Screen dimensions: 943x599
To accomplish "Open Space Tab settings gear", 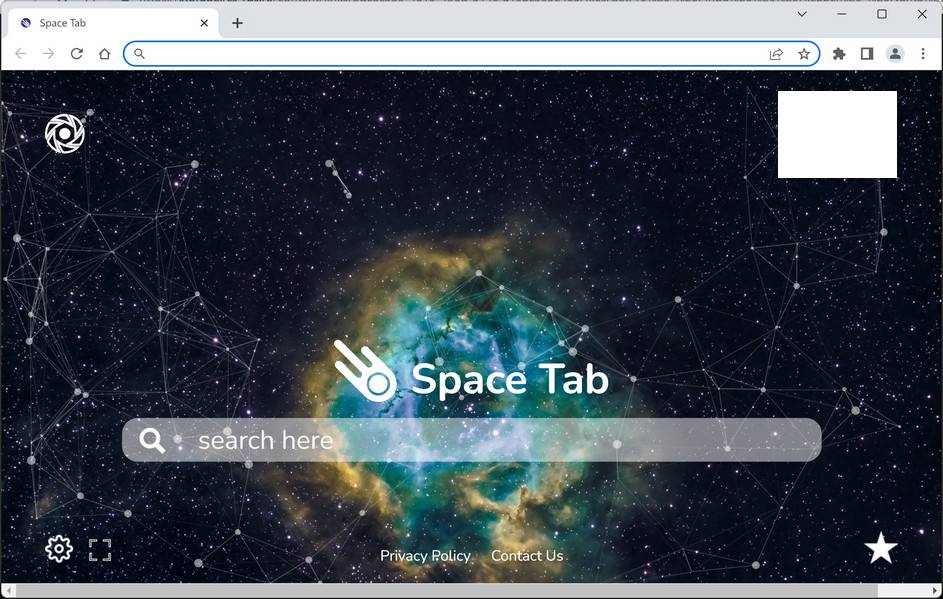I will click(59, 549).
